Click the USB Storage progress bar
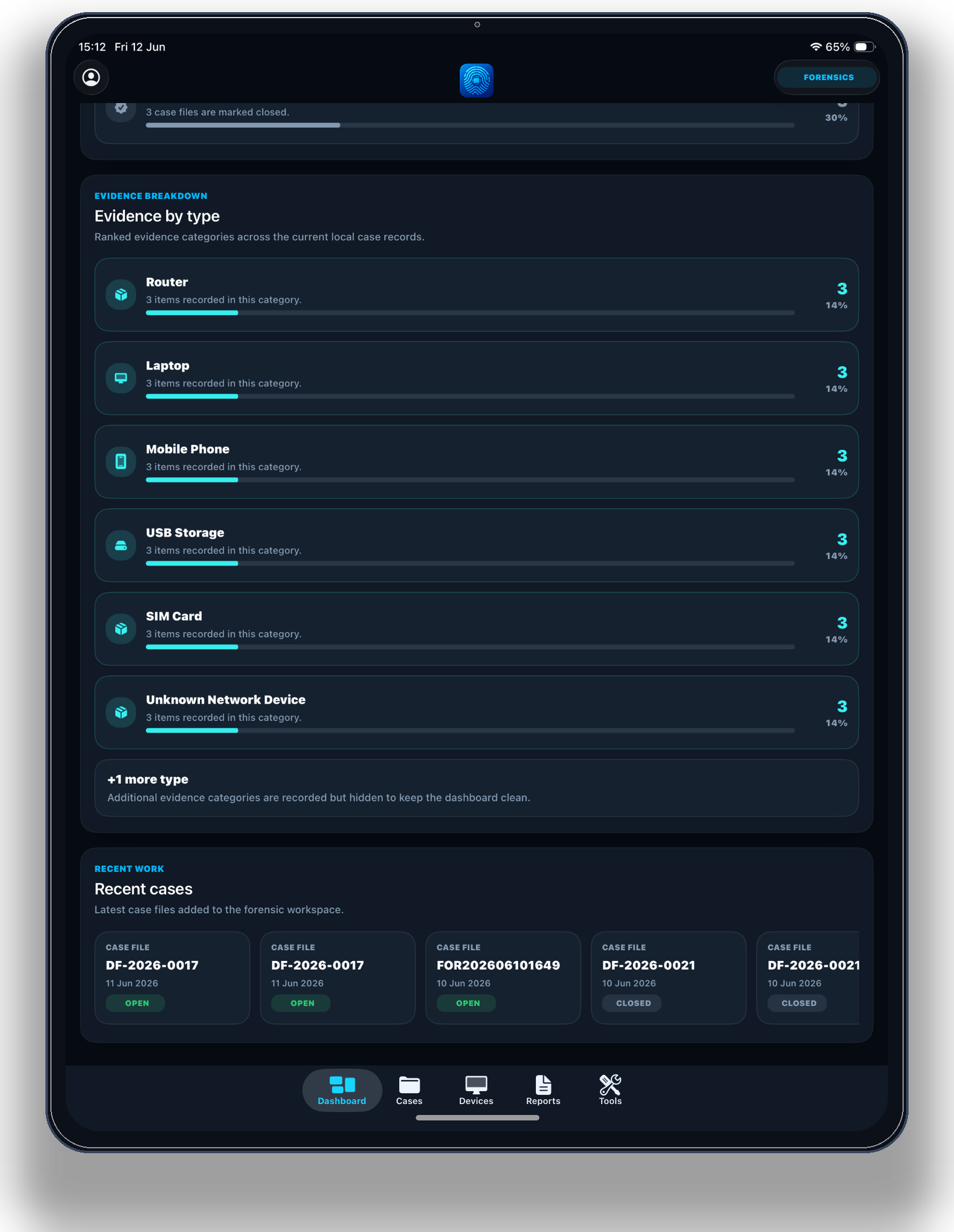This screenshot has width=954, height=1232. (x=470, y=564)
